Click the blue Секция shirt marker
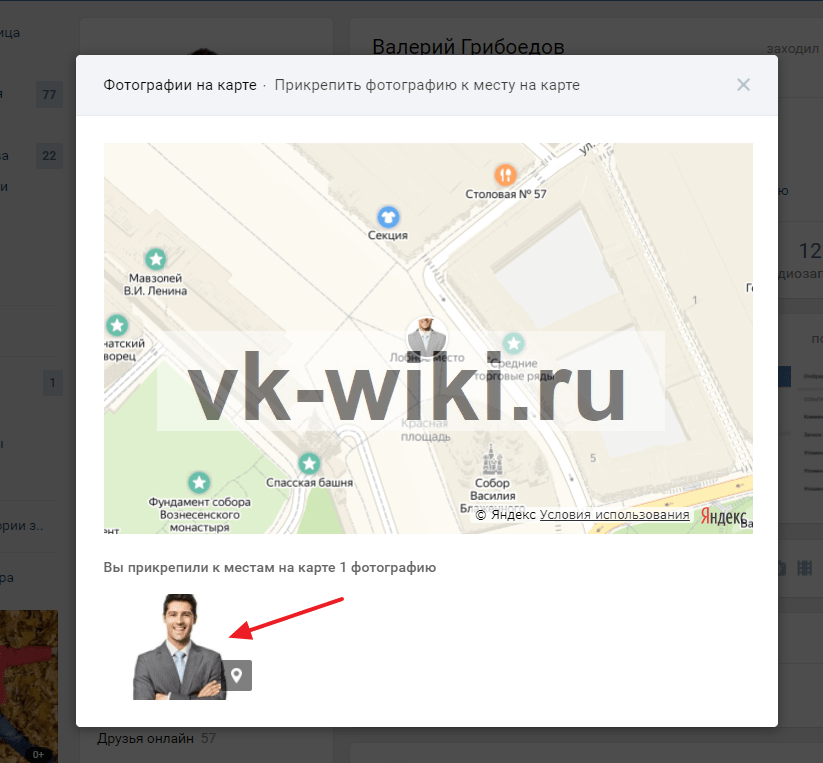This screenshot has height=763, width=823. coord(388,216)
